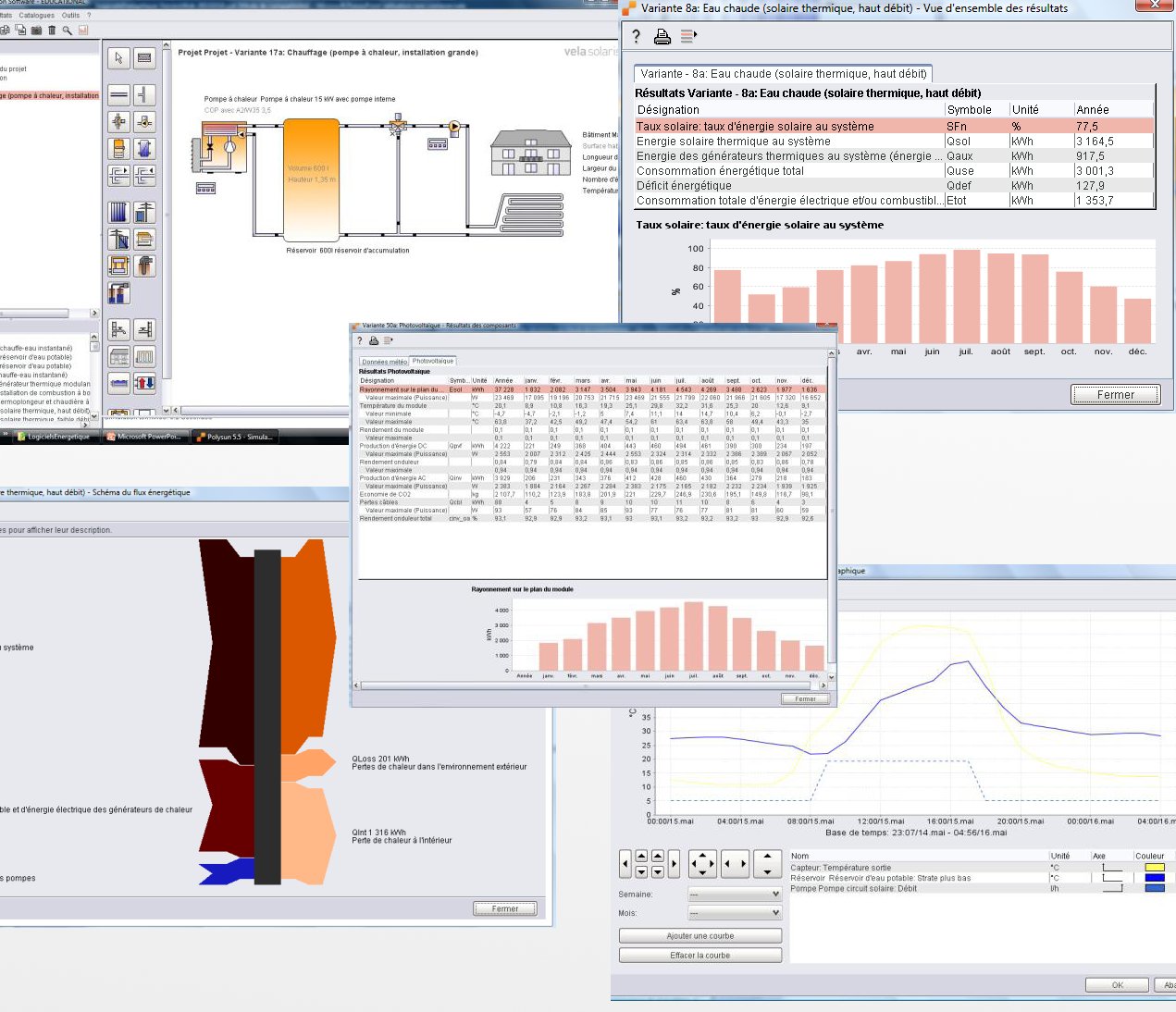Screen dimensions: 1176x1012
Task: Click the magnifier search icon in main toolbar
Action: pyautogui.click(x=67, y=31)
